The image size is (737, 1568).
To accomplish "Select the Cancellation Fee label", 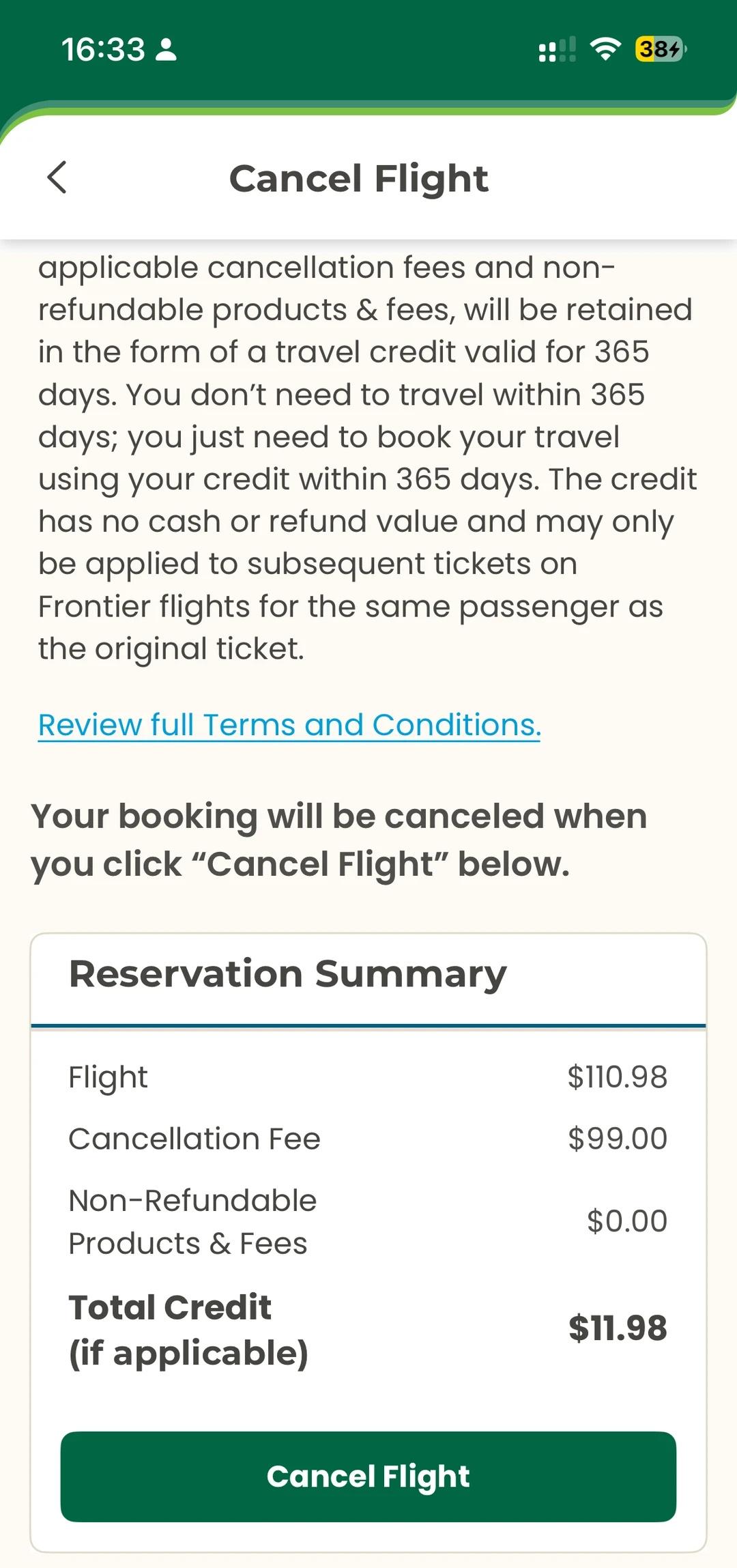I will [194, 1139].
